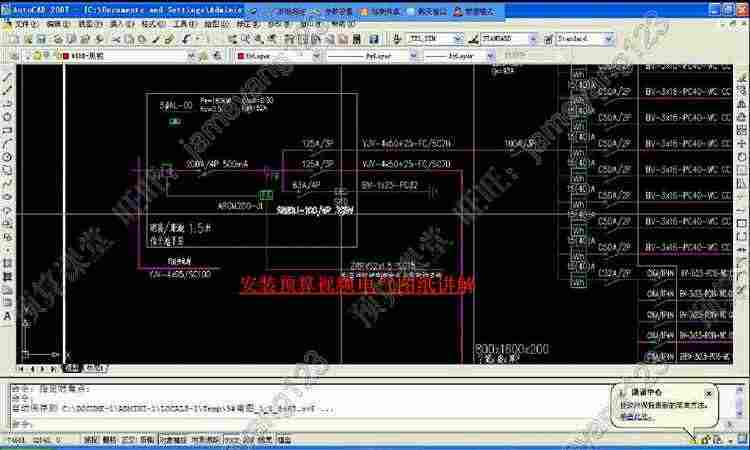Click the New drawing icon
The width and height of the screenshot is (750, 450).
(13, 39)
